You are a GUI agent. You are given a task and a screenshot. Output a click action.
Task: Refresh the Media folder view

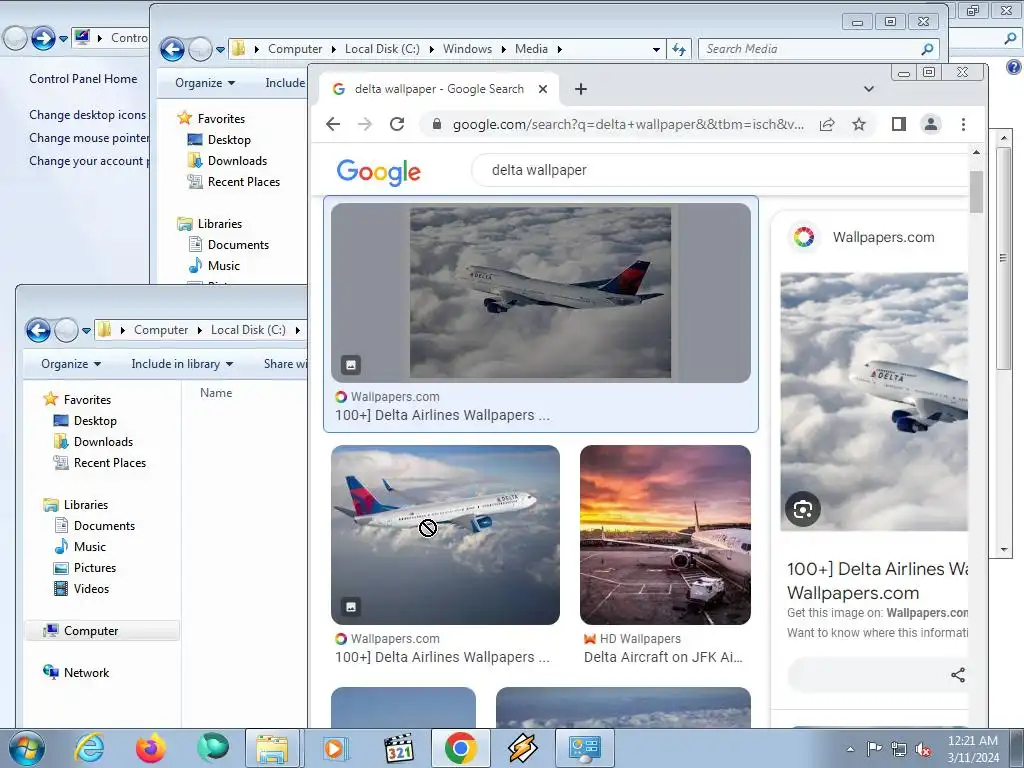click(679, 49)
